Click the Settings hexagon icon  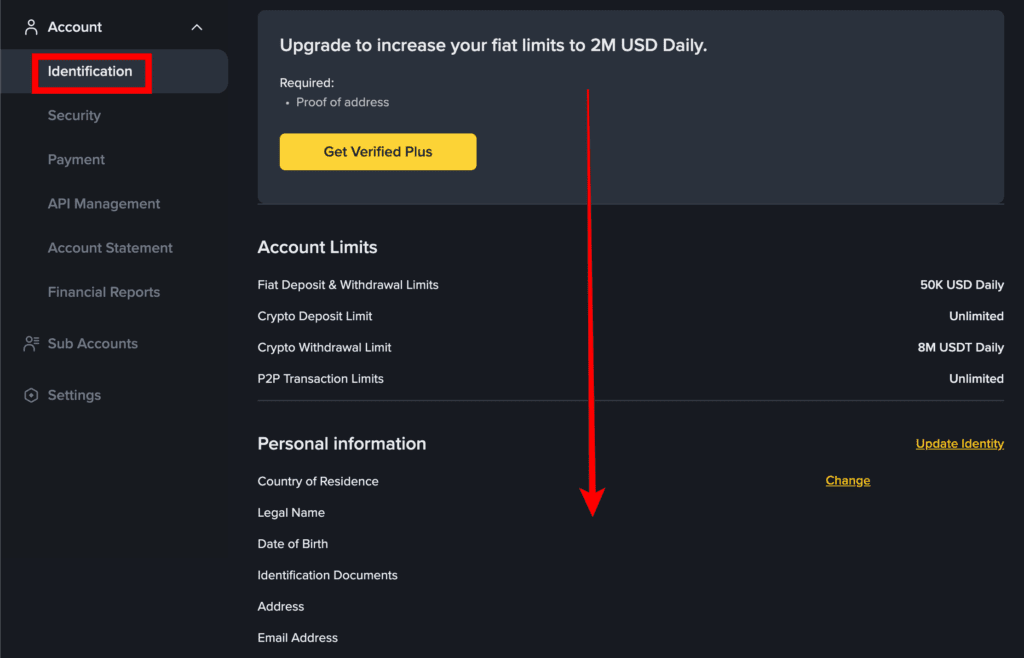pos(31,395)
